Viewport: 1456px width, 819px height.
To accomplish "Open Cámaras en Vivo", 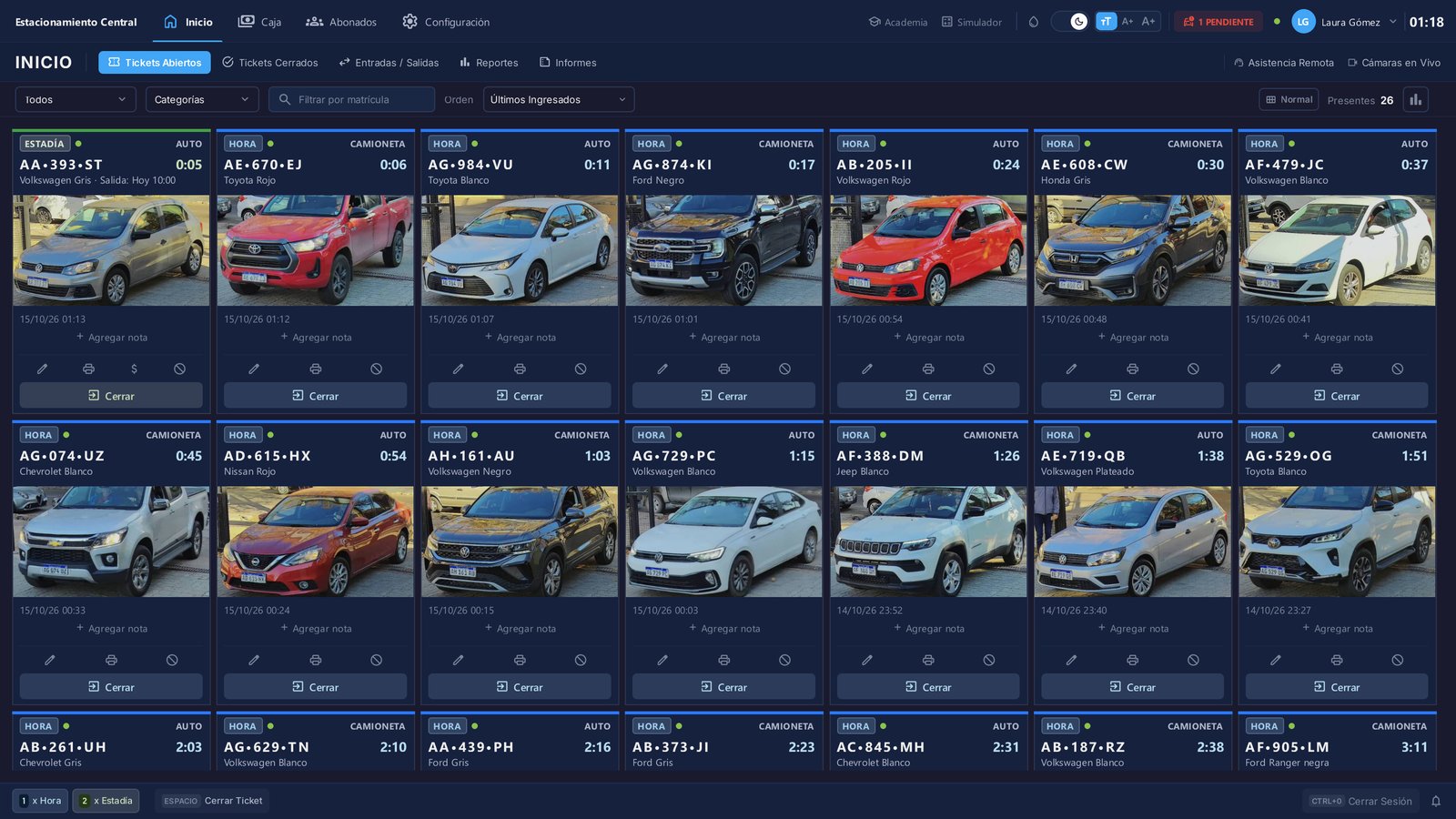I will click(1394, 63).
